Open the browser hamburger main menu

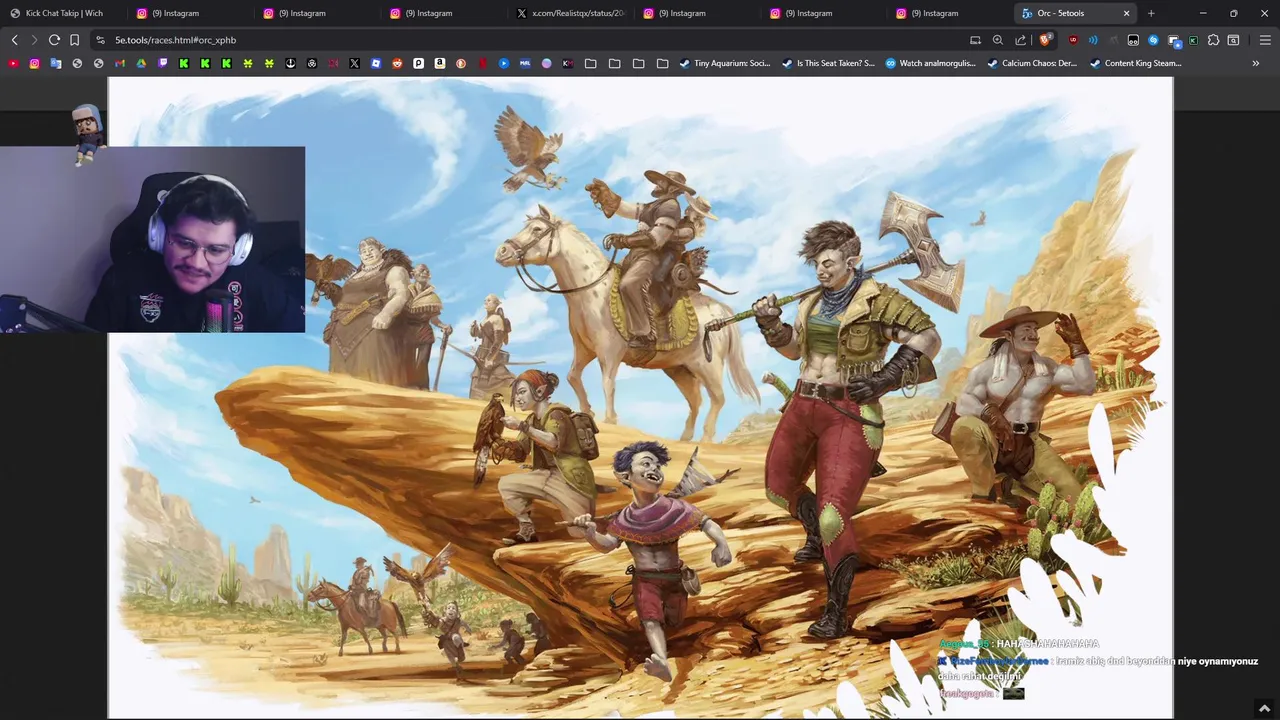[1265, 40]
